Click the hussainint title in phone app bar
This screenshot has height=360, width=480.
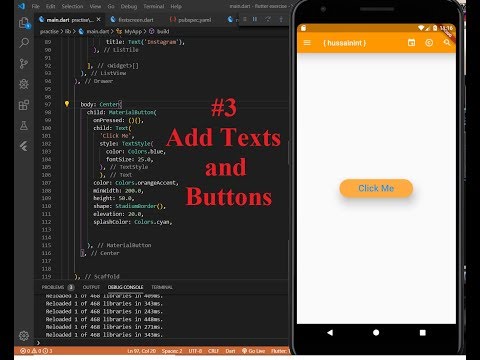(x=345, y=43)
